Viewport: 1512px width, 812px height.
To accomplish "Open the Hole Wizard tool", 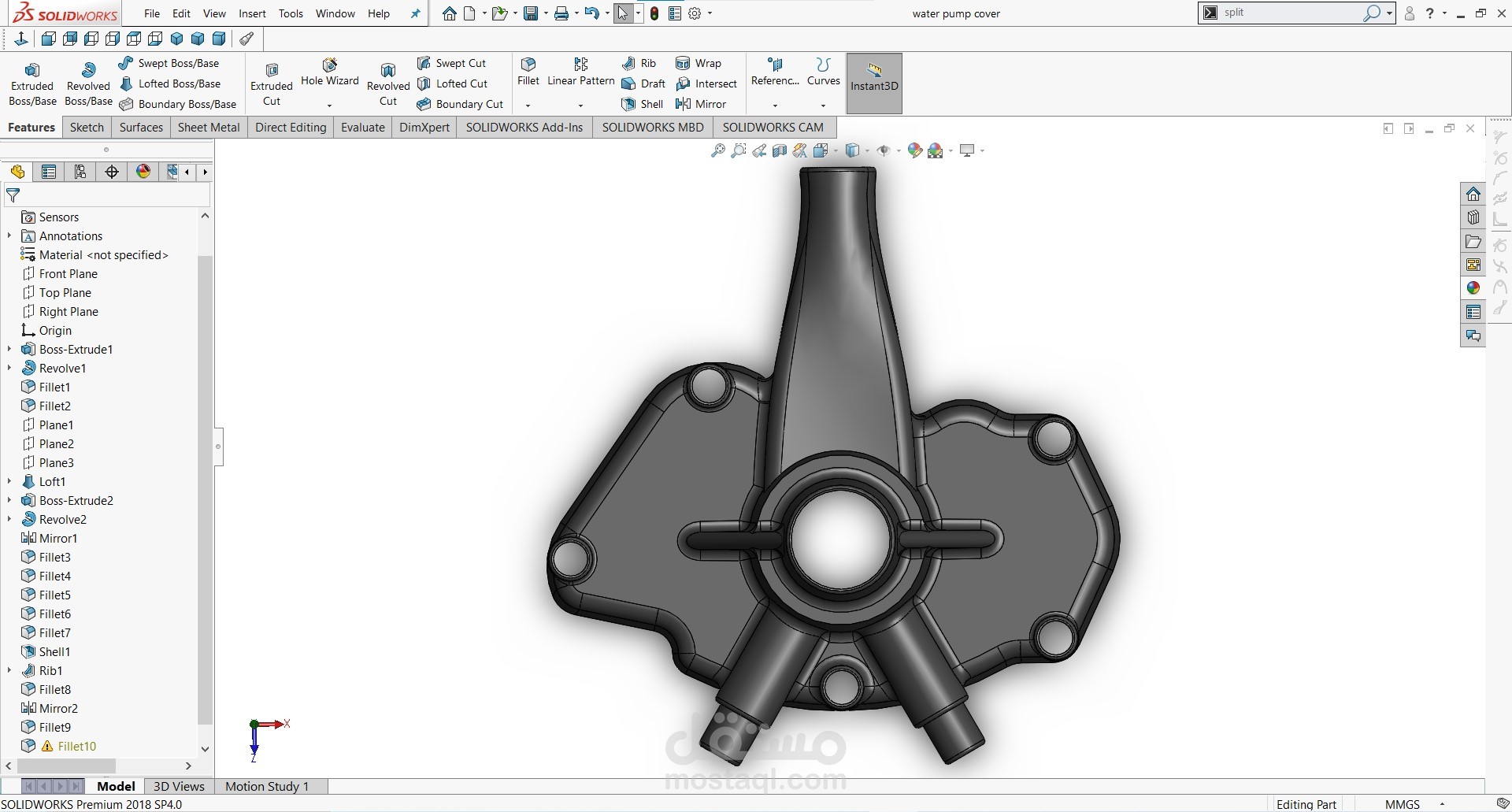I will [x=329, y=72].
